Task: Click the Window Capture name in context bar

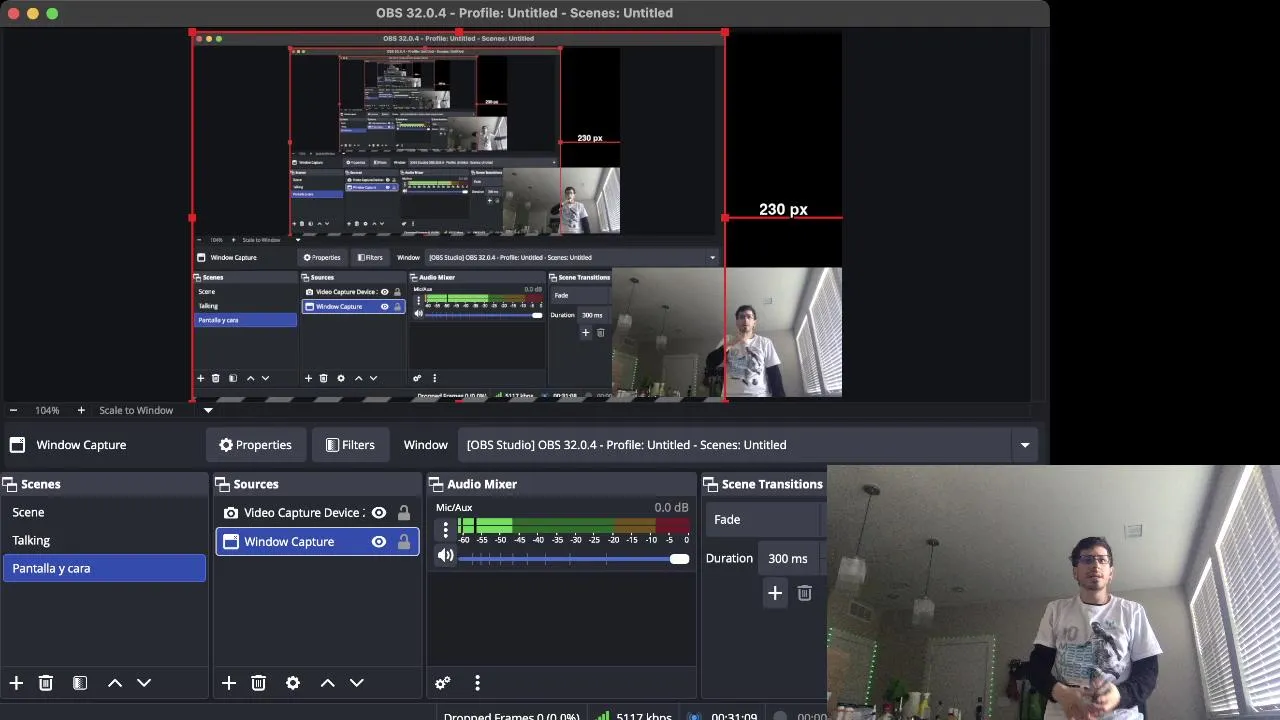Action: pos(81,445)
